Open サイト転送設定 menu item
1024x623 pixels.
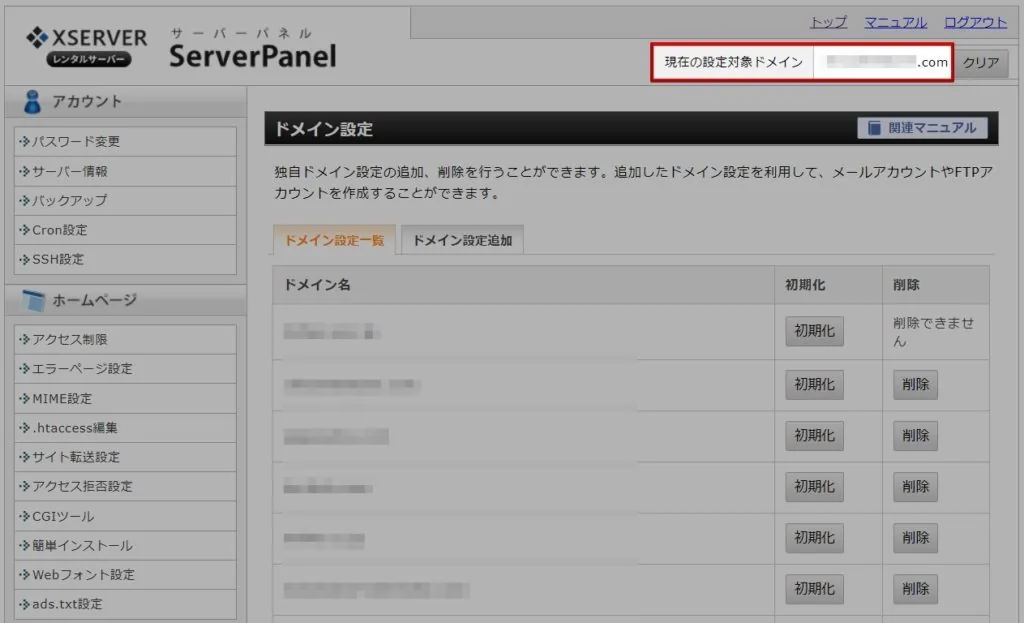(125, 457)
